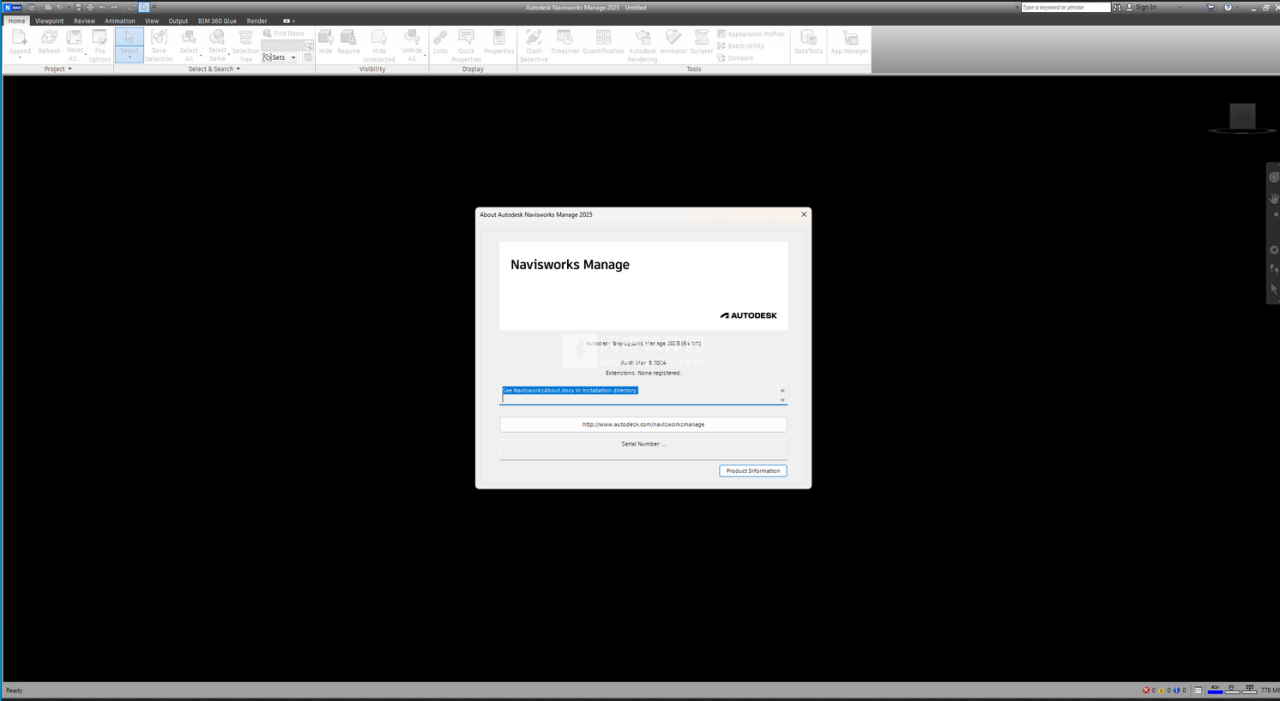
Task: Click the Product Information button
Action: click(753, 471)
